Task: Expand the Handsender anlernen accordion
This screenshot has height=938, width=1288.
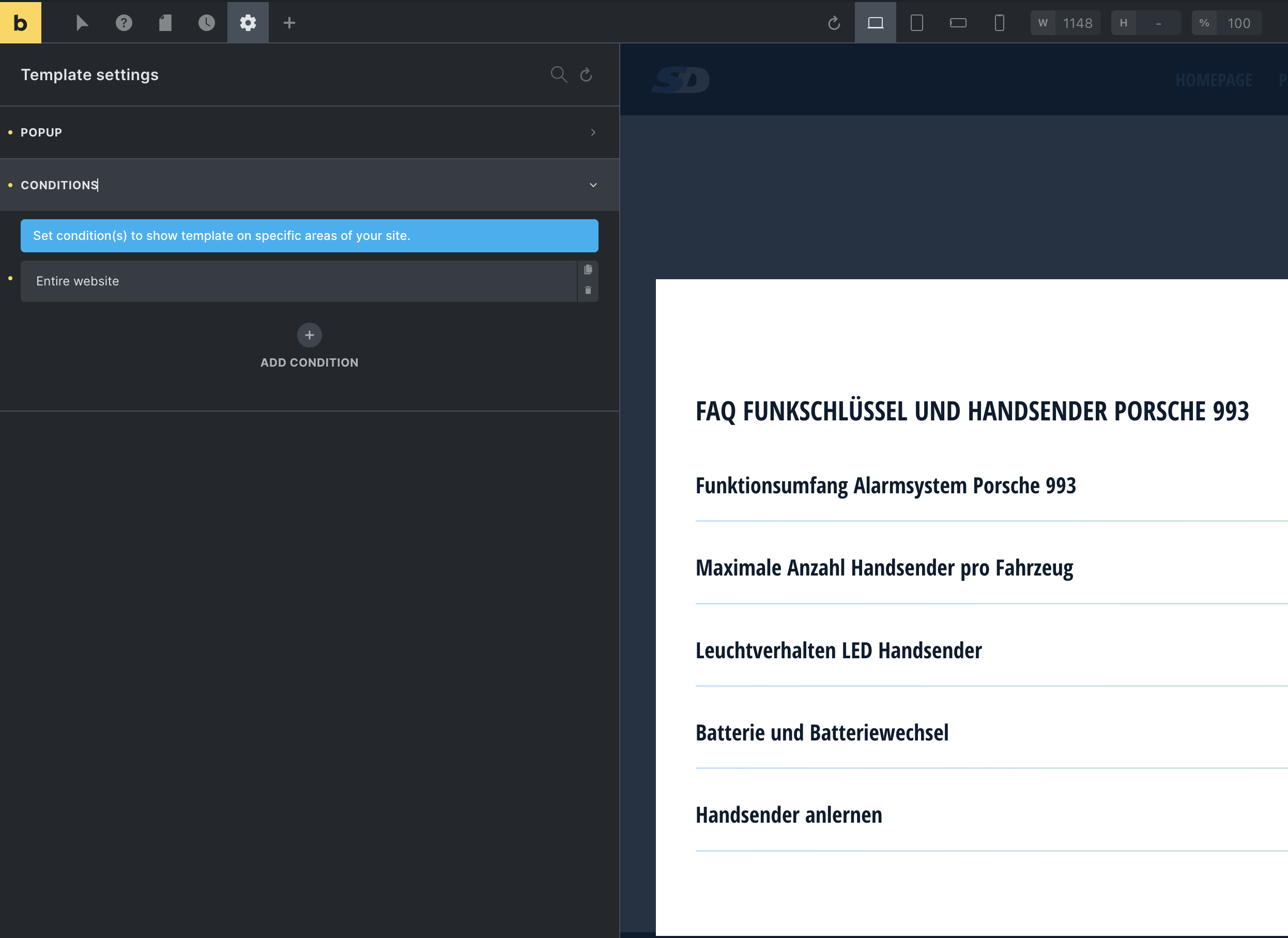Action: pyautogui.click(x=789, y=815)
